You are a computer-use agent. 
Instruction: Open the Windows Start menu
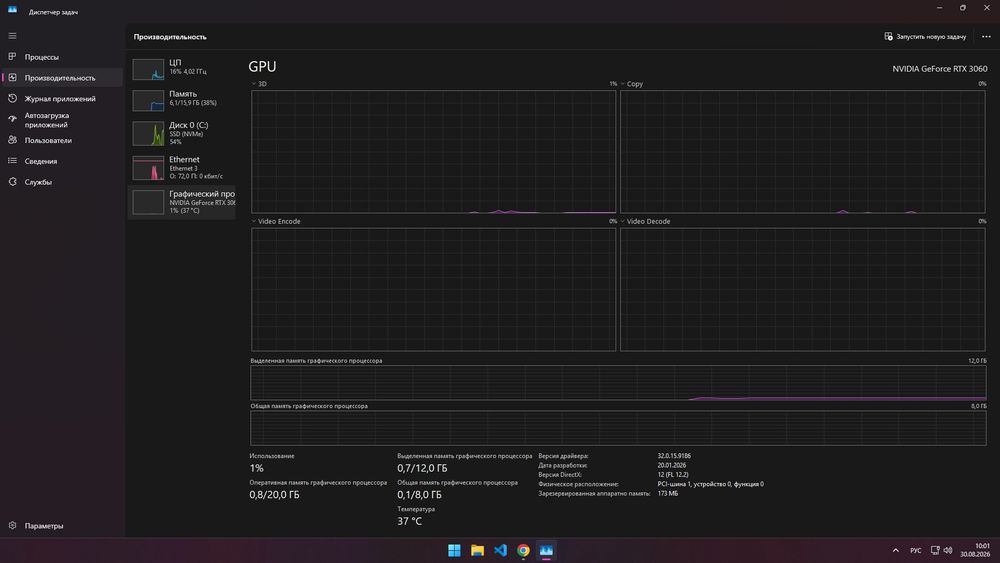pos(454,550)
